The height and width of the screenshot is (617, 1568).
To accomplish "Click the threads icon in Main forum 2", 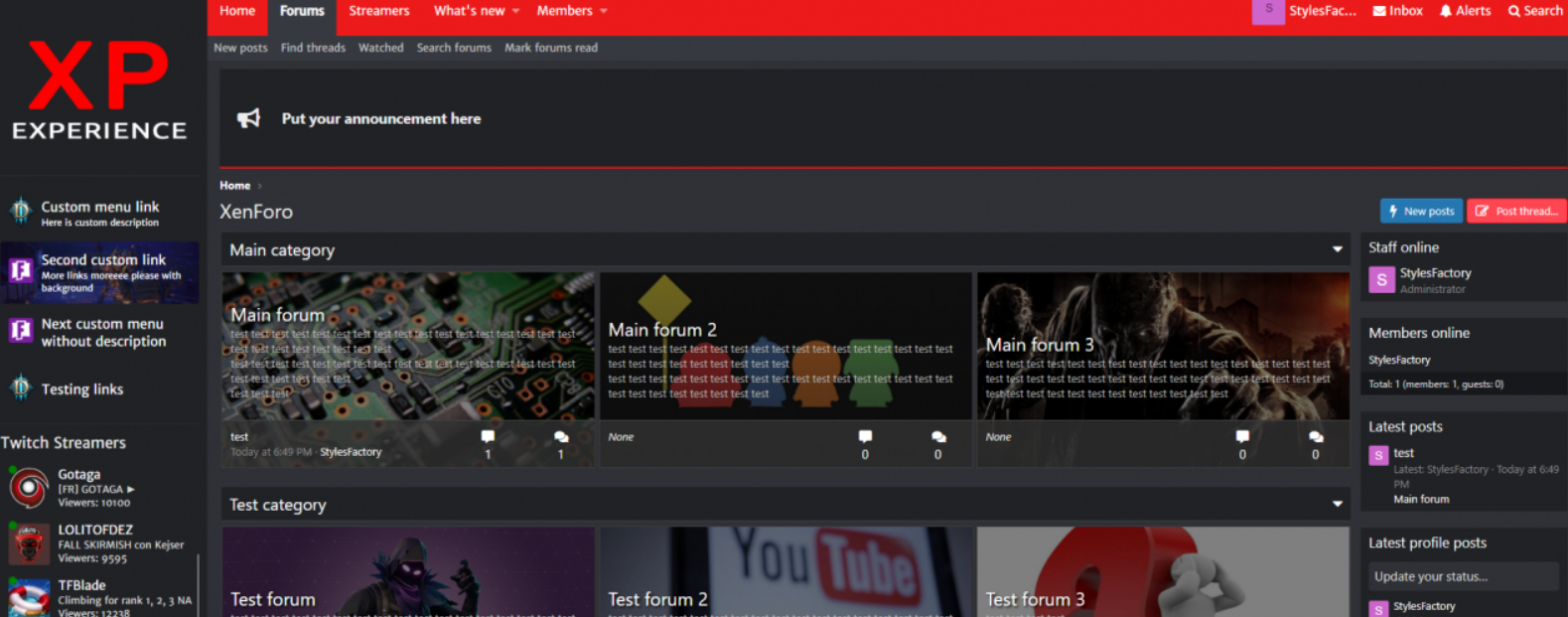I will tap(865, 436).
